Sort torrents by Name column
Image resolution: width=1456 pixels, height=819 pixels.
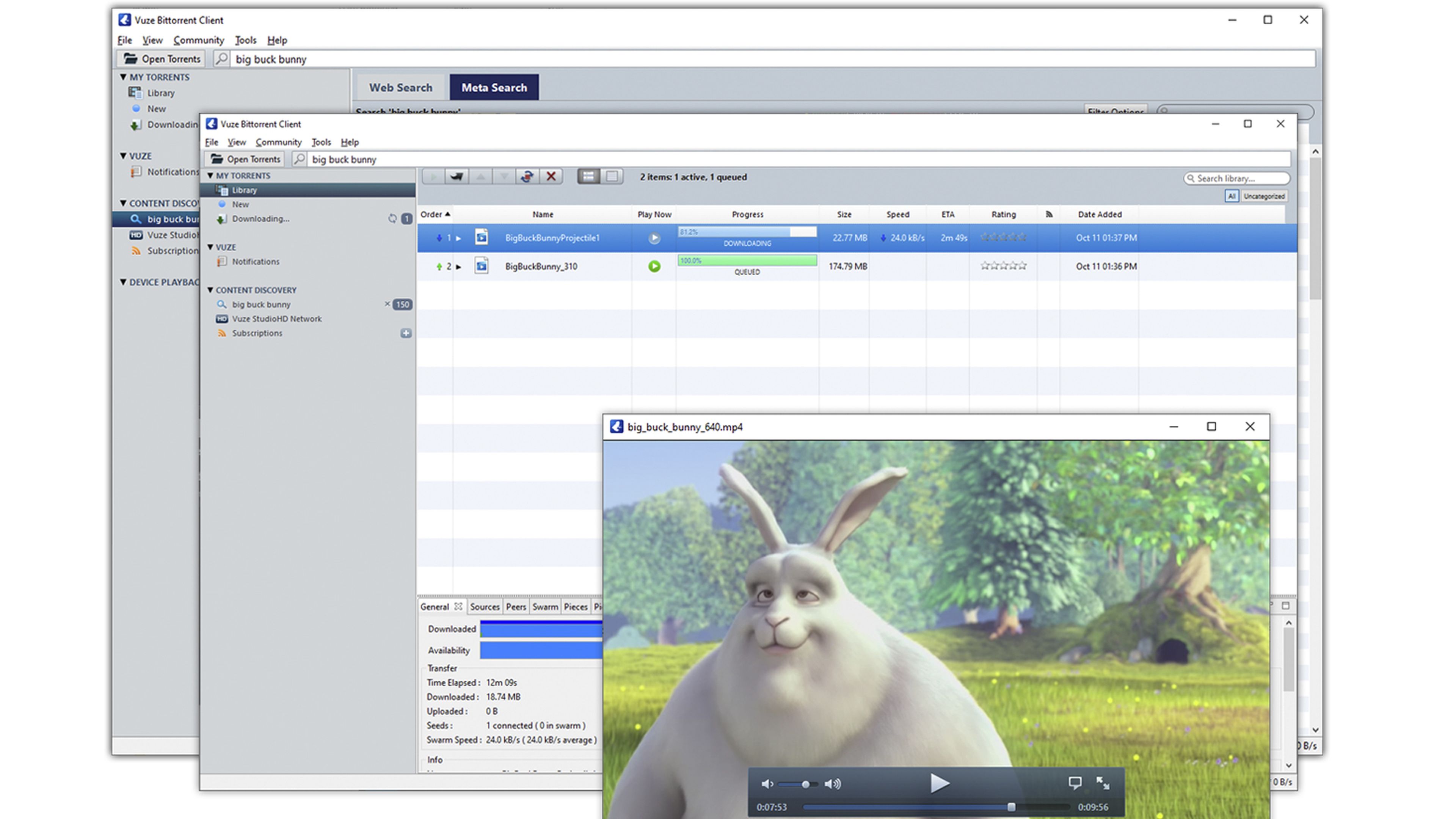click(x=543, y=214)
